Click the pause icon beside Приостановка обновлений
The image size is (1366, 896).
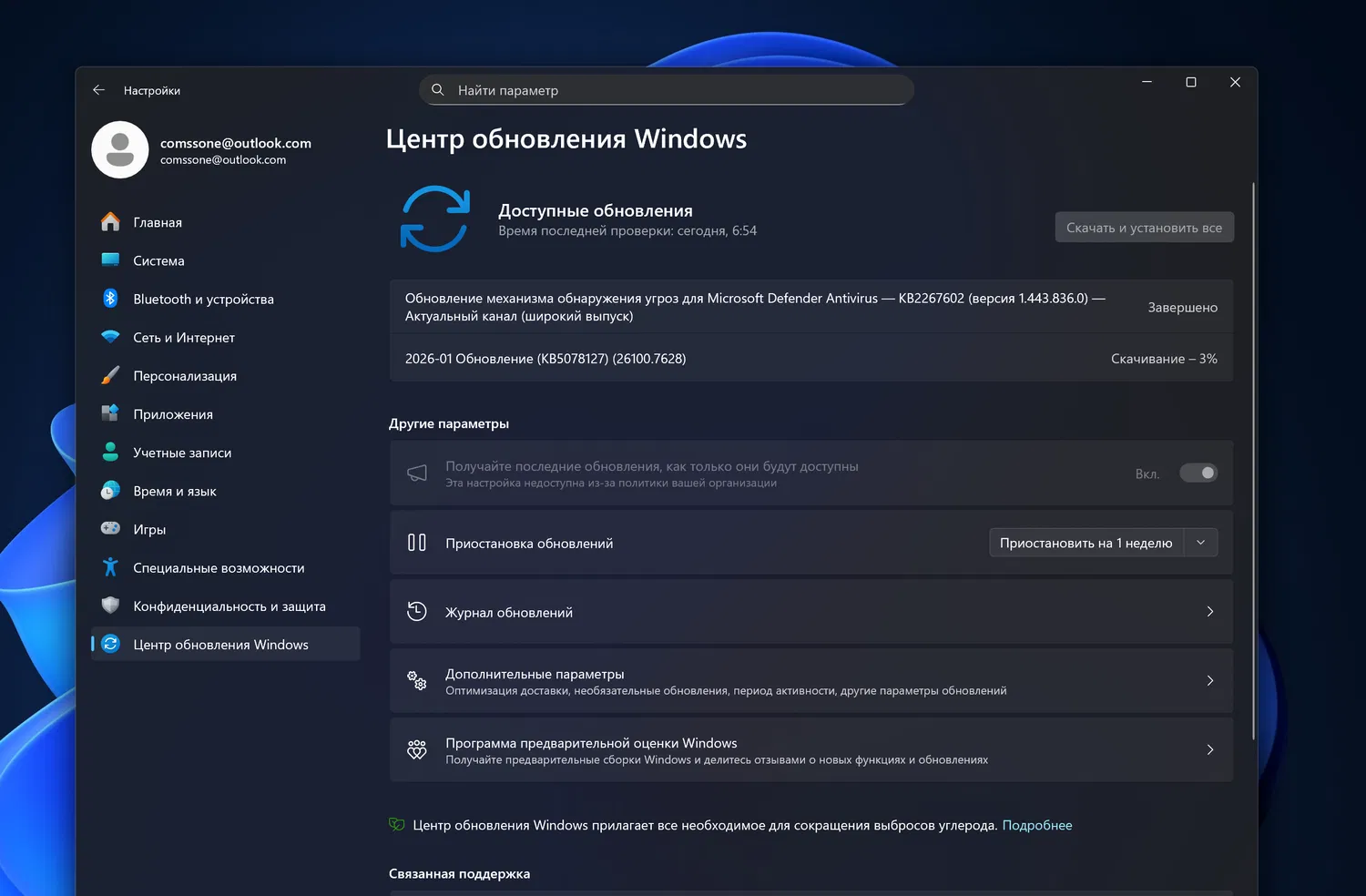pos(417,543)
